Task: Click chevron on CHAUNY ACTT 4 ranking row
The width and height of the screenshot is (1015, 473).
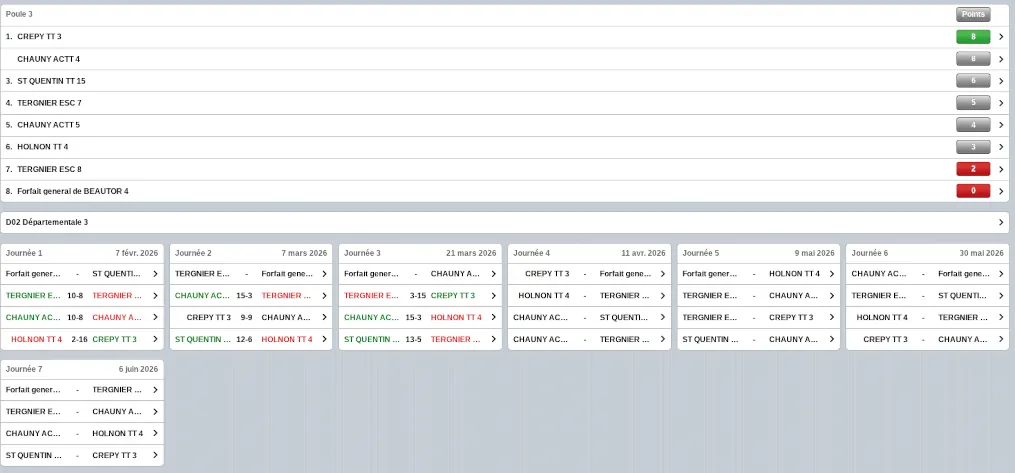Action: click(x=1001, y=59)
